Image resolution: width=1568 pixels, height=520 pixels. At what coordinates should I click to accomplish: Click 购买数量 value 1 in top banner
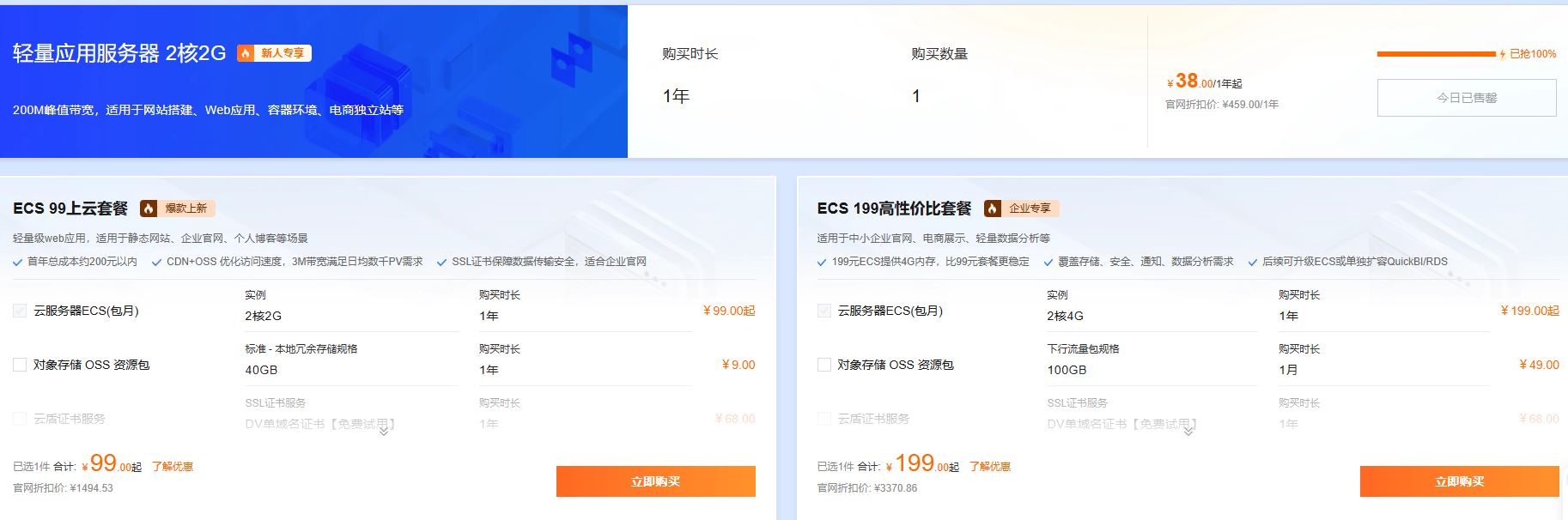[x=916, y=96]
